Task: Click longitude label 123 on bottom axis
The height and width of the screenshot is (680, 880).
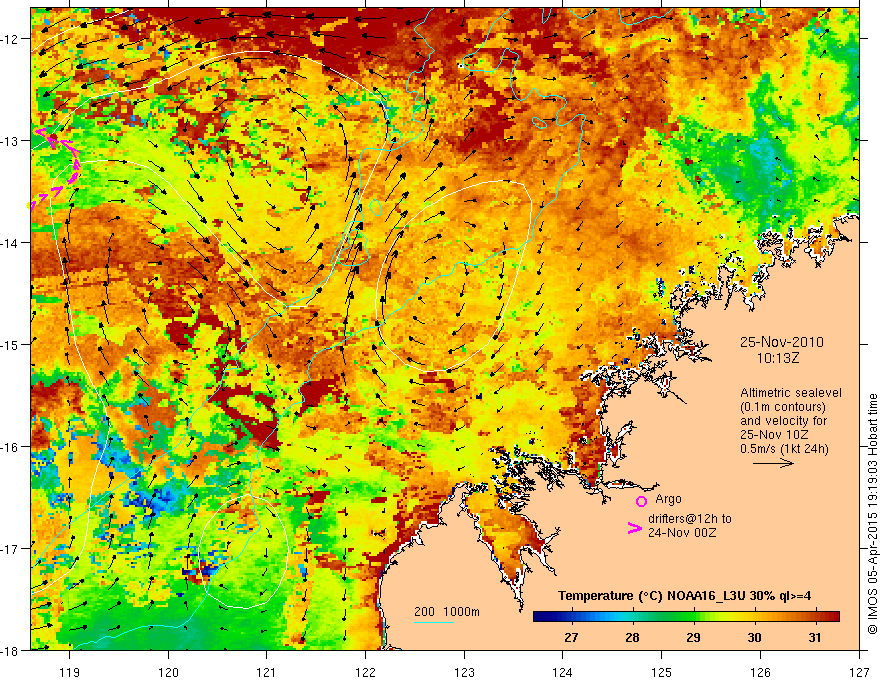Action: (x=464, y=672)
